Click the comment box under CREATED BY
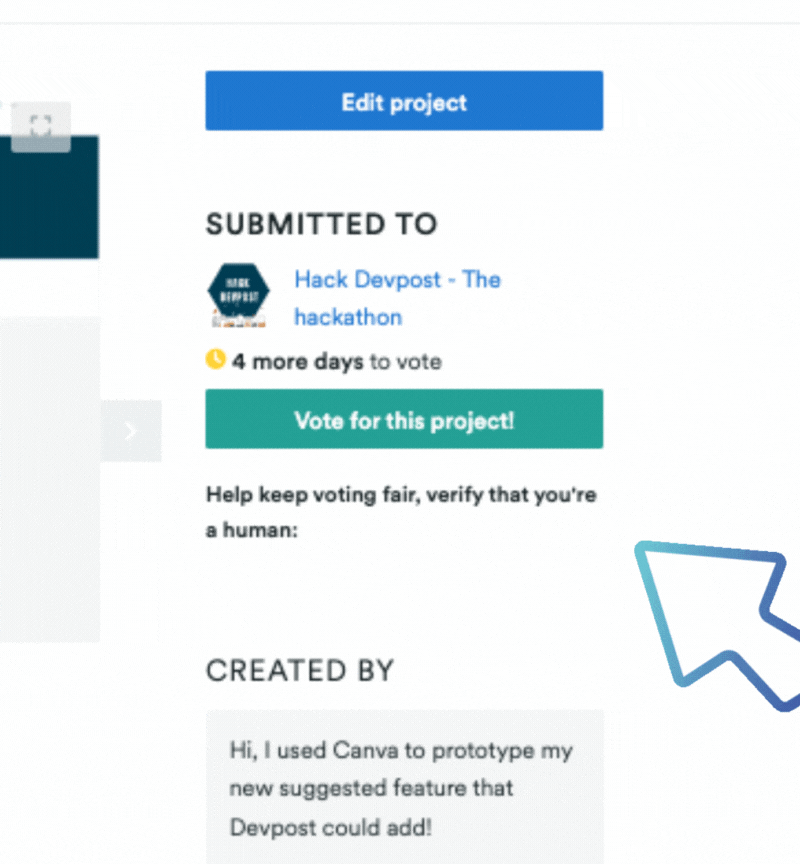This screenshot has width=800, height=864. 404,790
